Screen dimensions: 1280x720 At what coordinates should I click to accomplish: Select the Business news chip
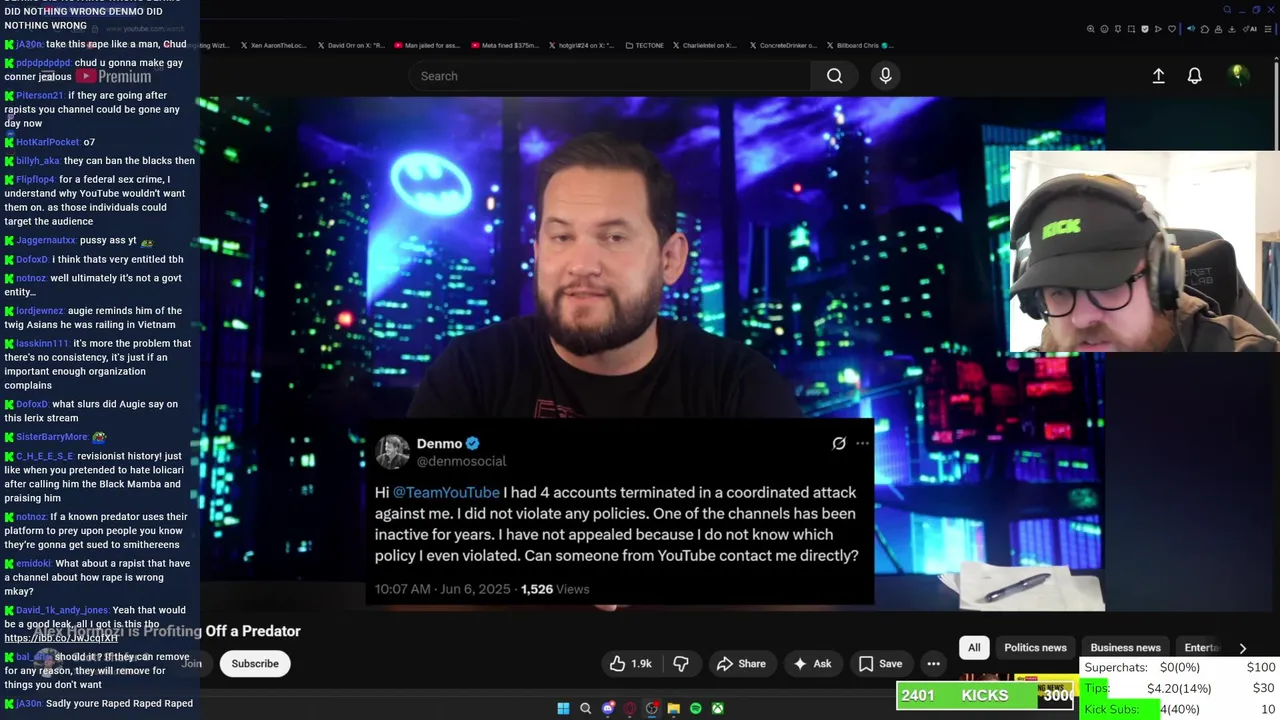[1125, 648]
